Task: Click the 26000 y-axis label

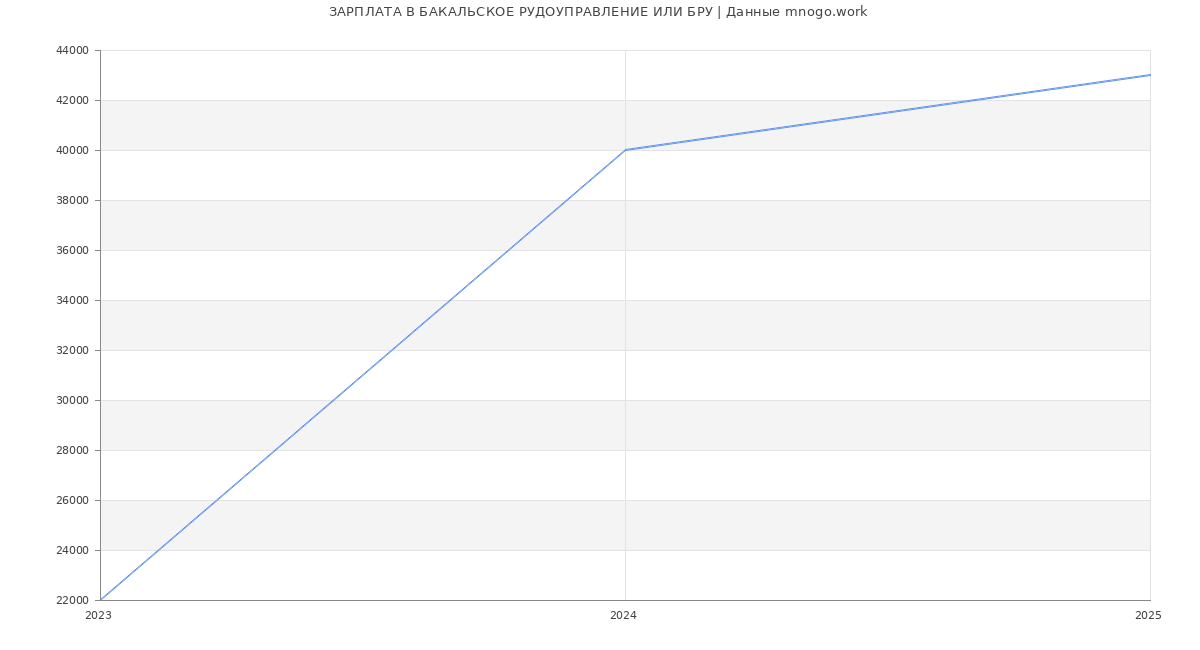Action: coord(72,501)
